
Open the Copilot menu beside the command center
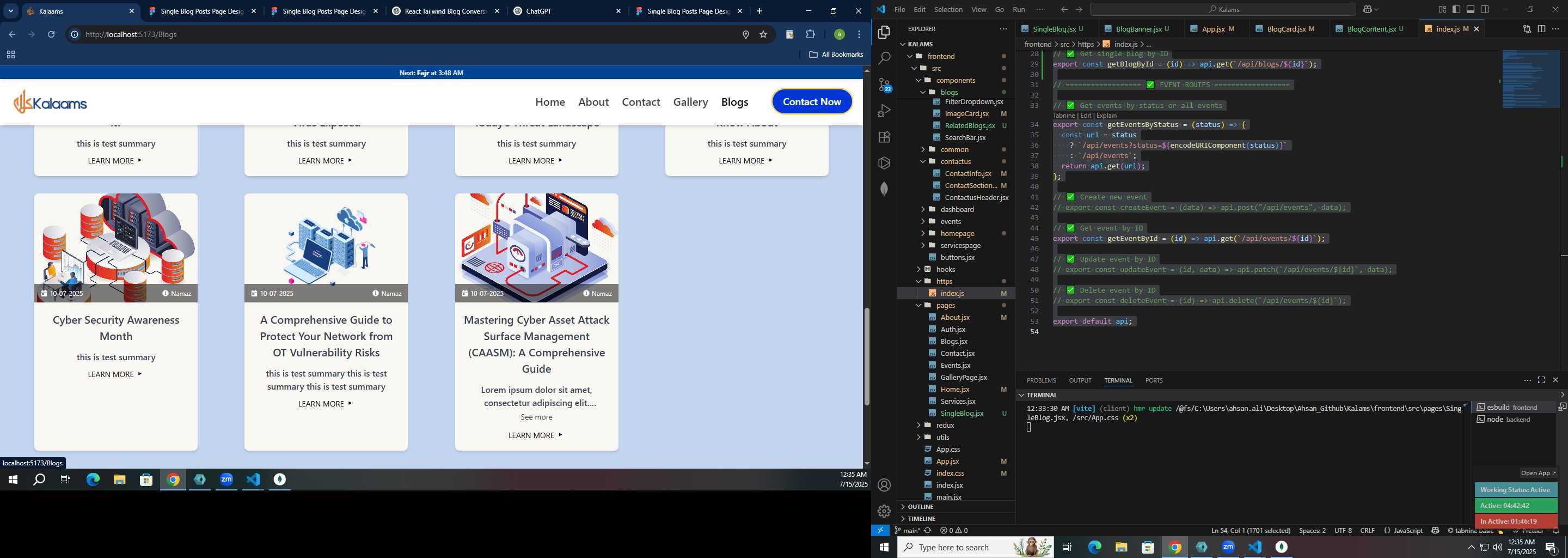point(1371,10)
